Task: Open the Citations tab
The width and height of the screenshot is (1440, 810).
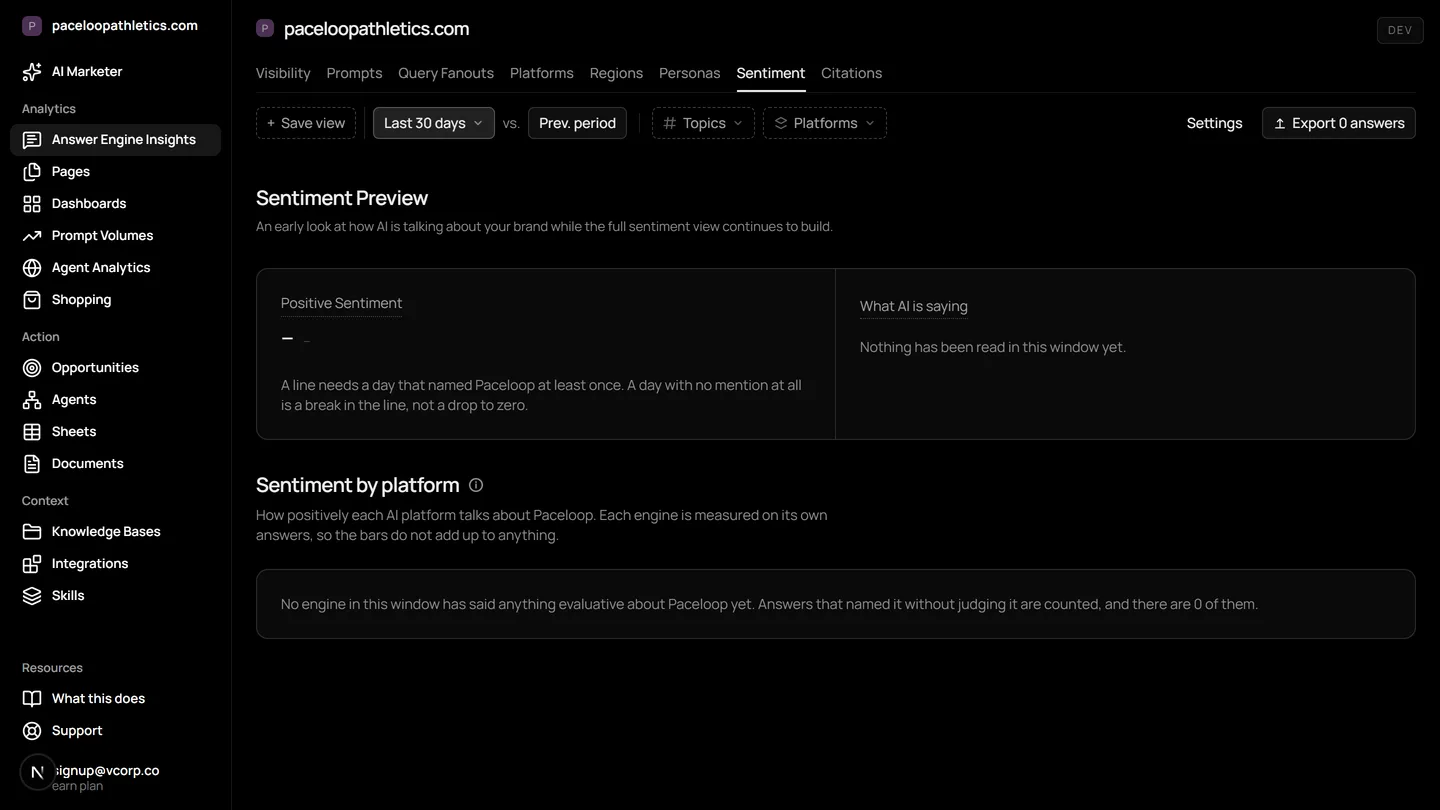Action: (x=852, y=73)
